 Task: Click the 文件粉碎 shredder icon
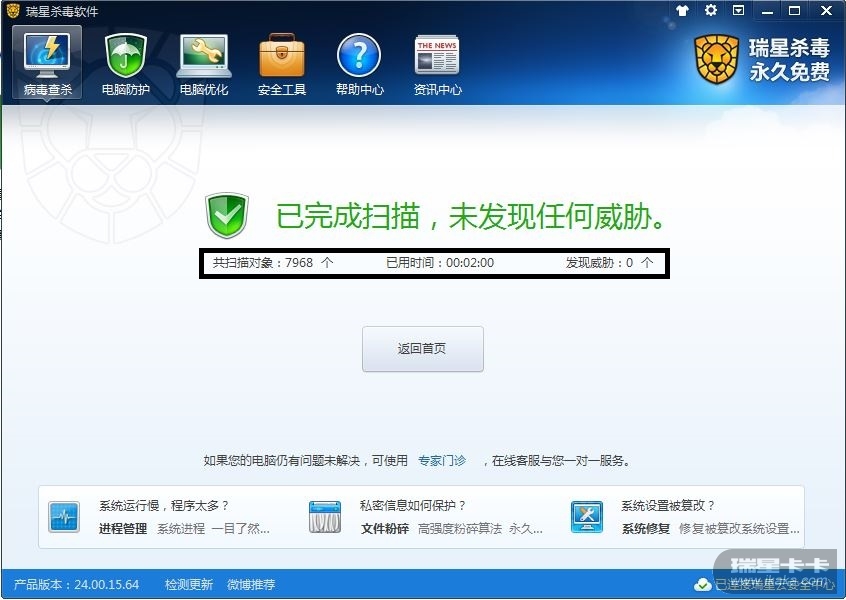tap(325, 516)
